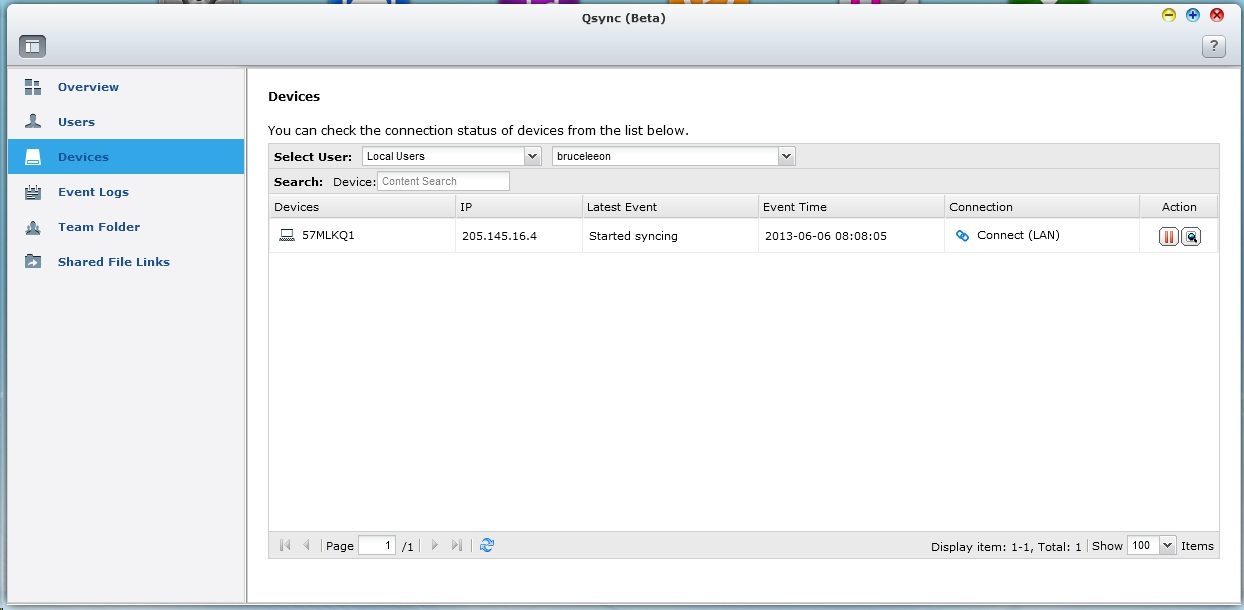Screen dimensions: 1244x610
Task: Sort by the IP column header
Action: [x=519, y=207]
